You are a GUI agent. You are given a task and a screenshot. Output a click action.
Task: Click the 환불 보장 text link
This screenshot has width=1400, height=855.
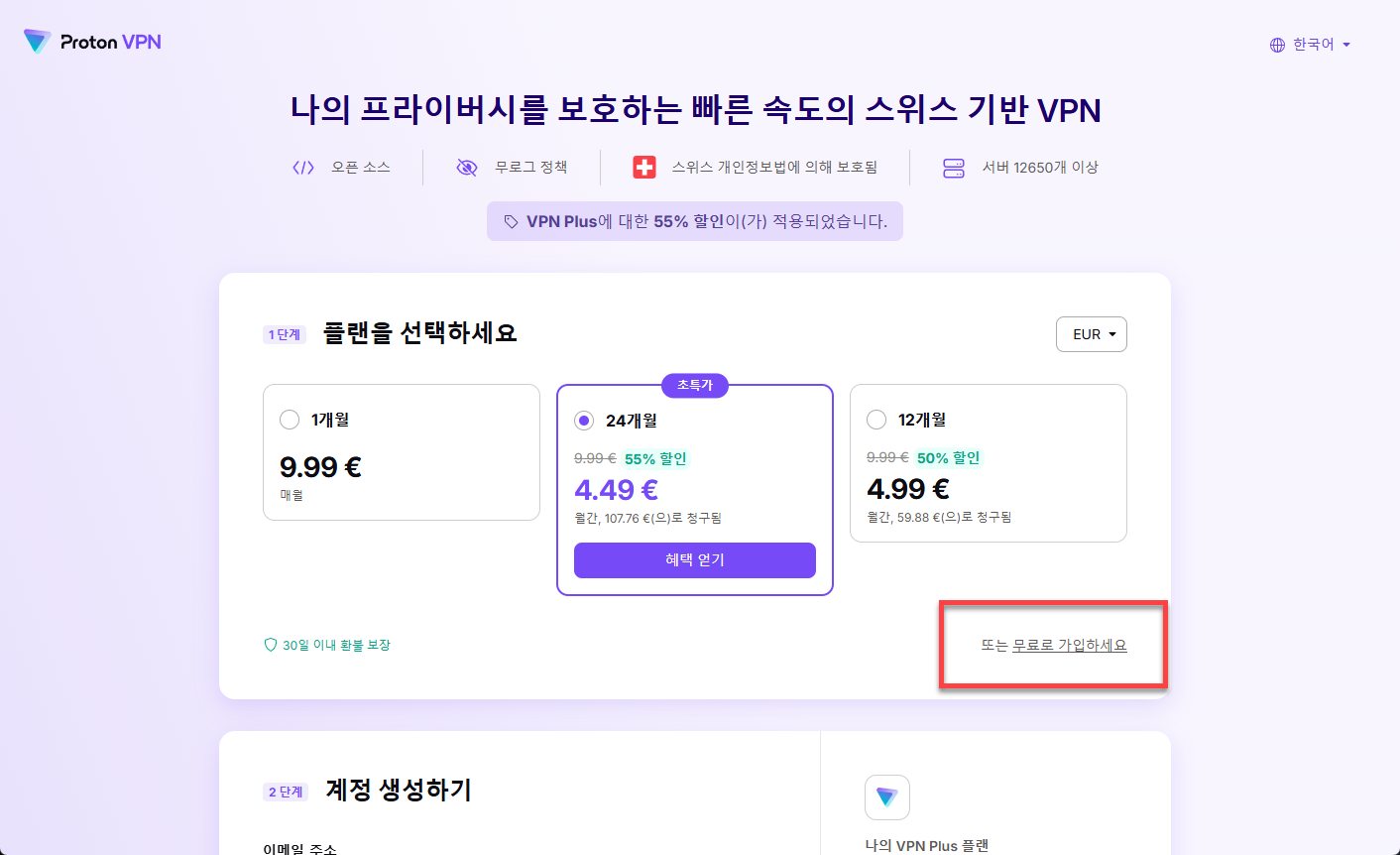click(365, 645)
